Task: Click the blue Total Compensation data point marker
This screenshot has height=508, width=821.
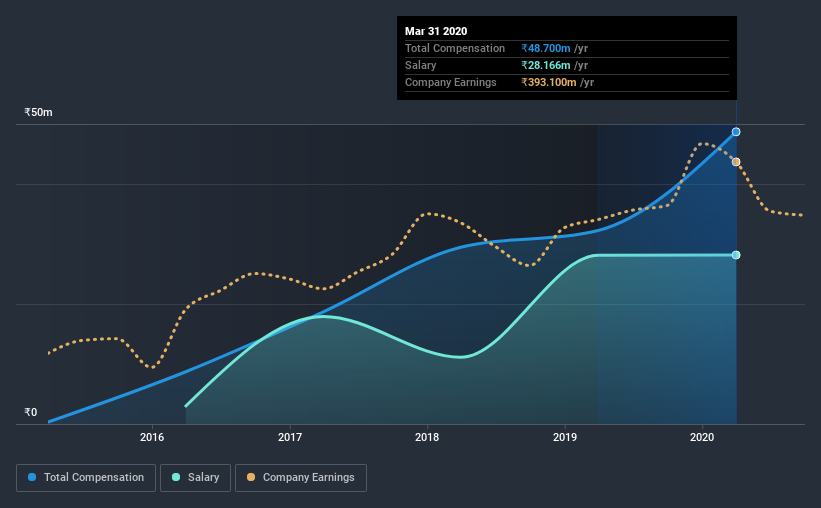Action: [736, 132]
